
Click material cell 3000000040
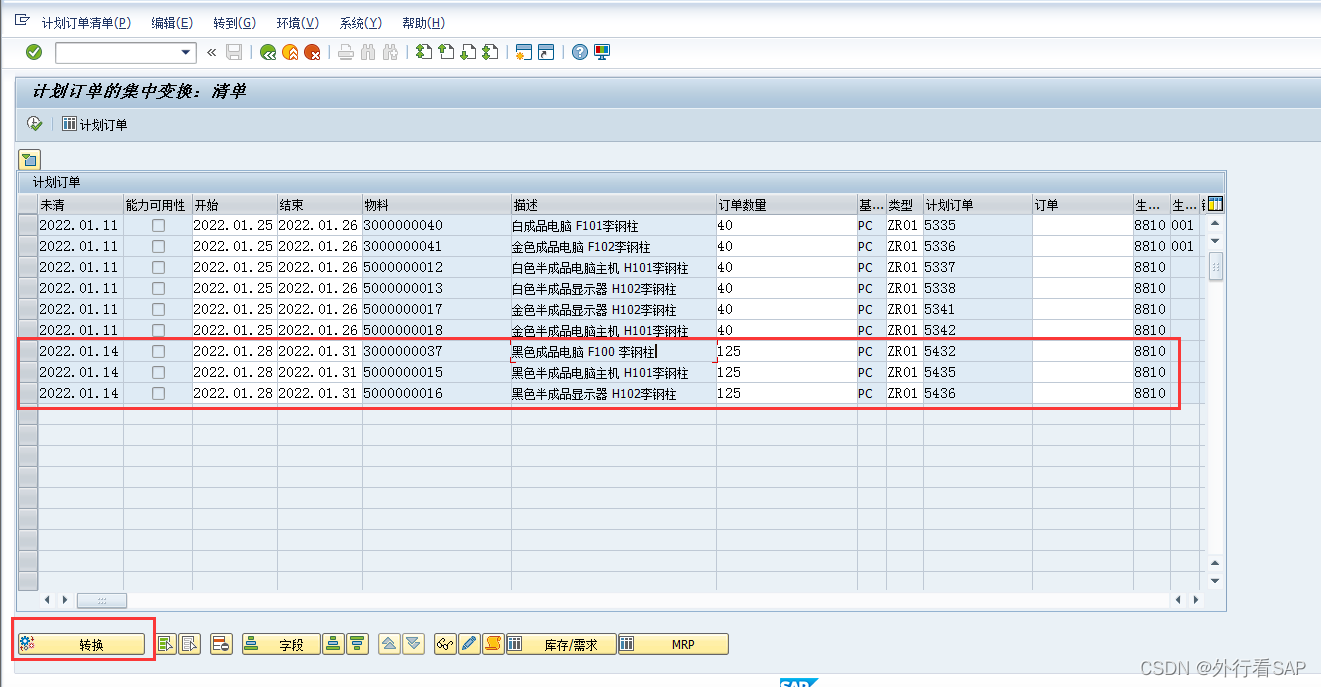pyautogui.click(x=436, y=226)
